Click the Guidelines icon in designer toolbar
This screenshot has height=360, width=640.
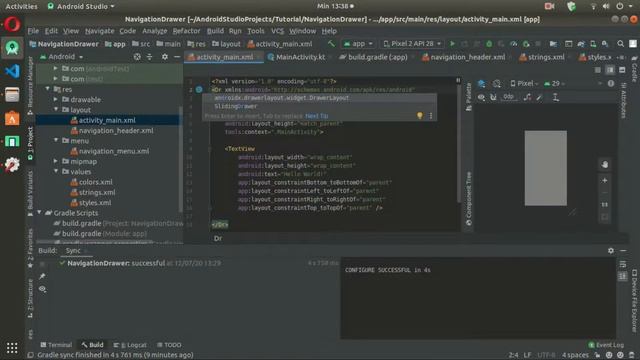pos(556,97)
